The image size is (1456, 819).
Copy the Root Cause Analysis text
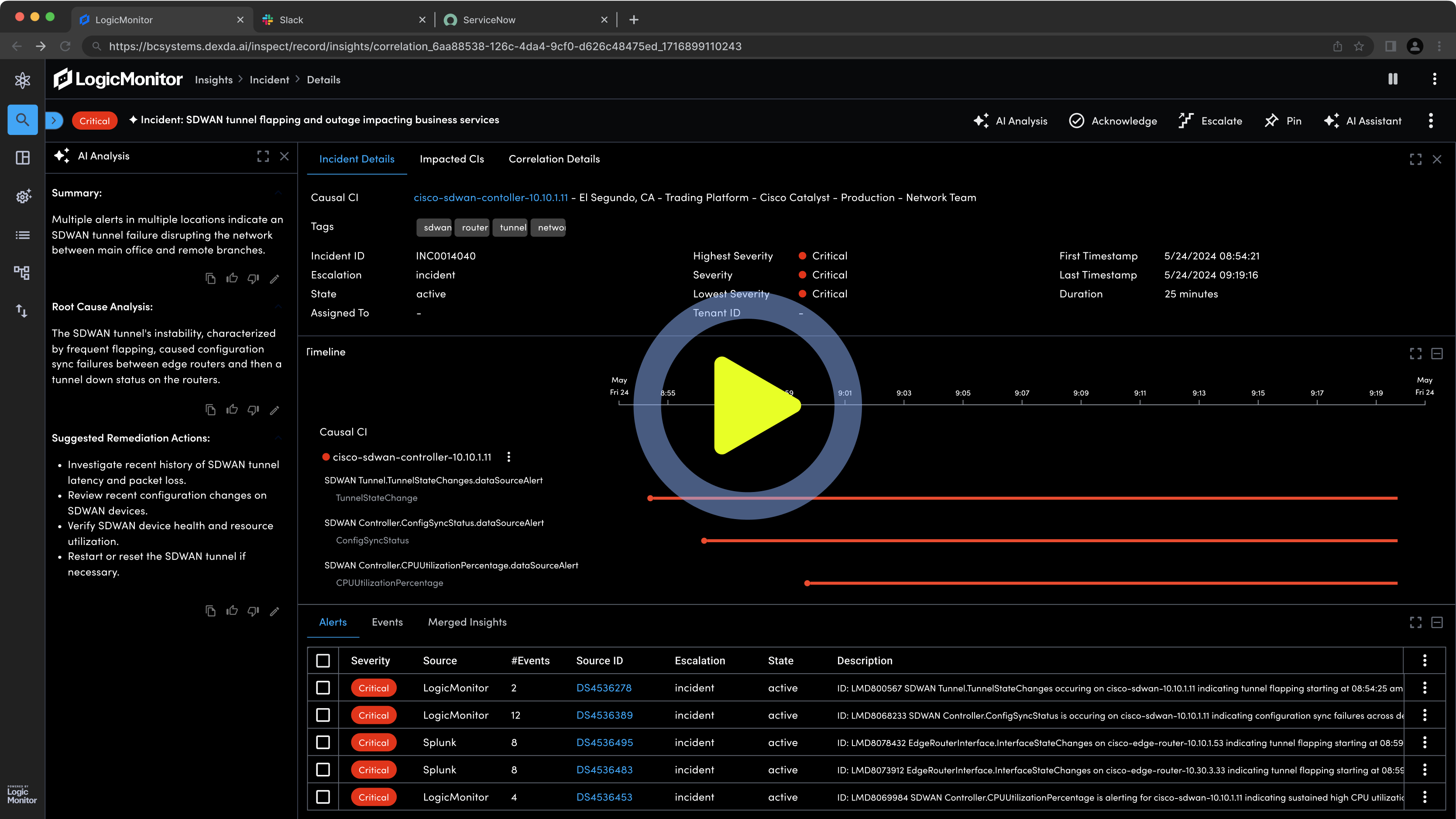(x=210, y=410)
